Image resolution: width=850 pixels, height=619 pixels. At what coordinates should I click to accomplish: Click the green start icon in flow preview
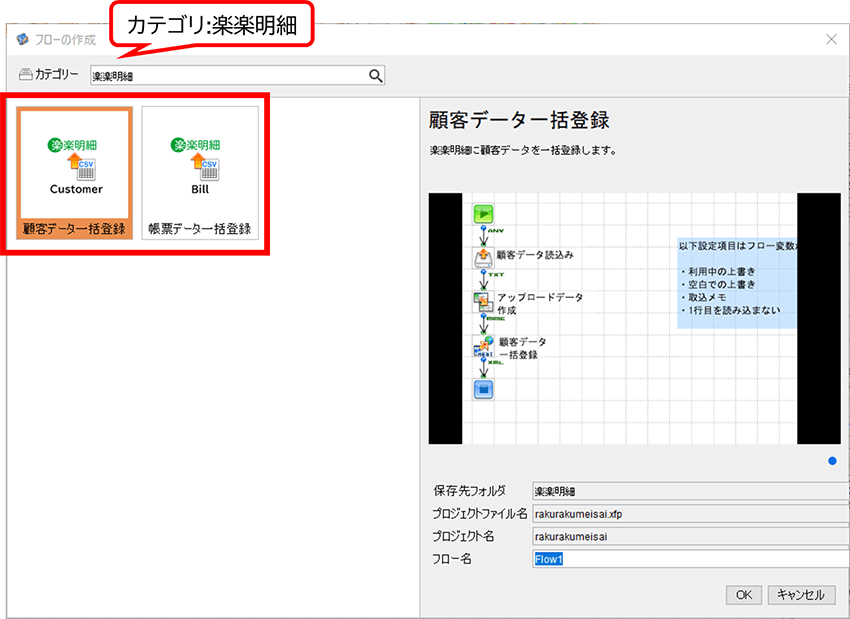coord(483,214)
